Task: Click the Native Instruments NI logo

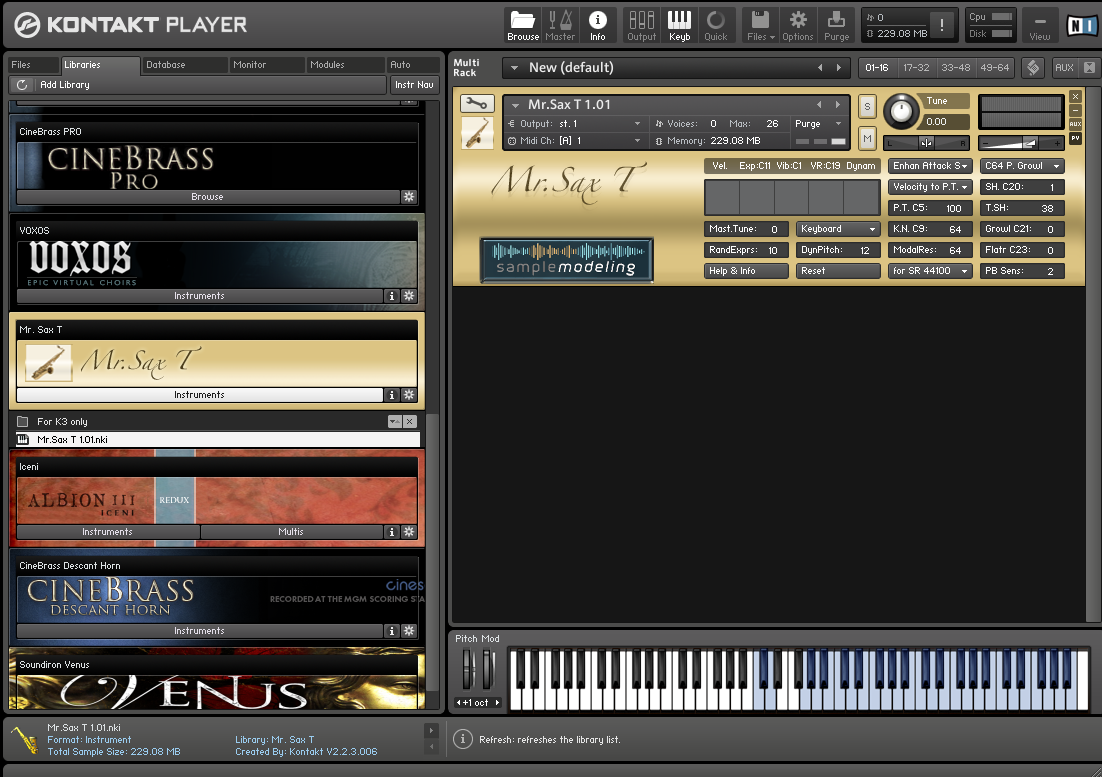Action: click(1080, 26)
